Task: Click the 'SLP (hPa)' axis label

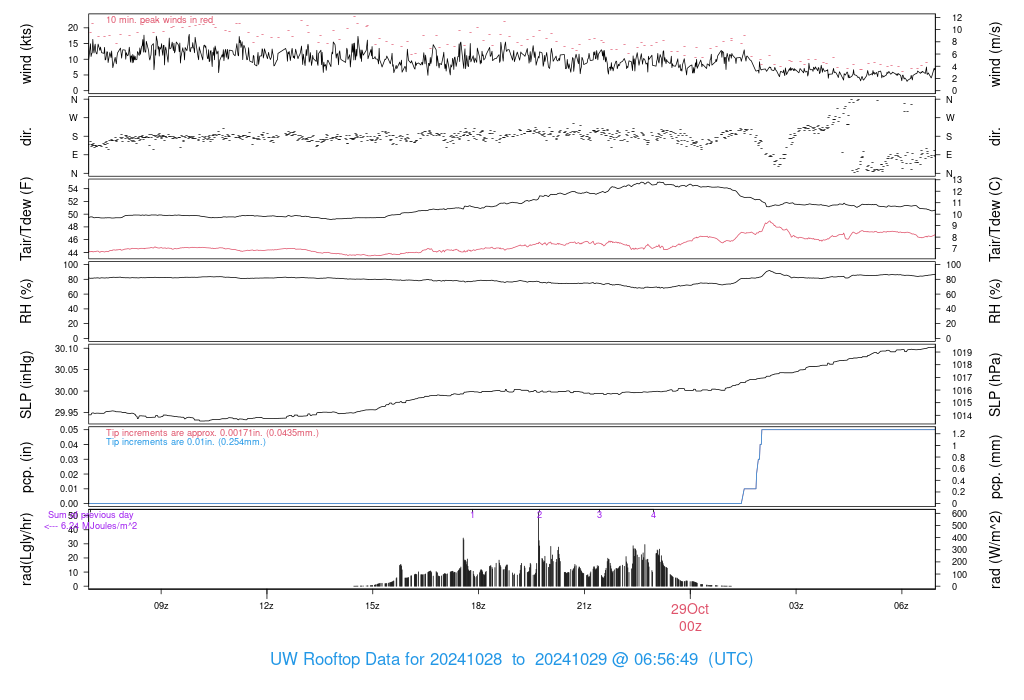Action: click(995, 385)
